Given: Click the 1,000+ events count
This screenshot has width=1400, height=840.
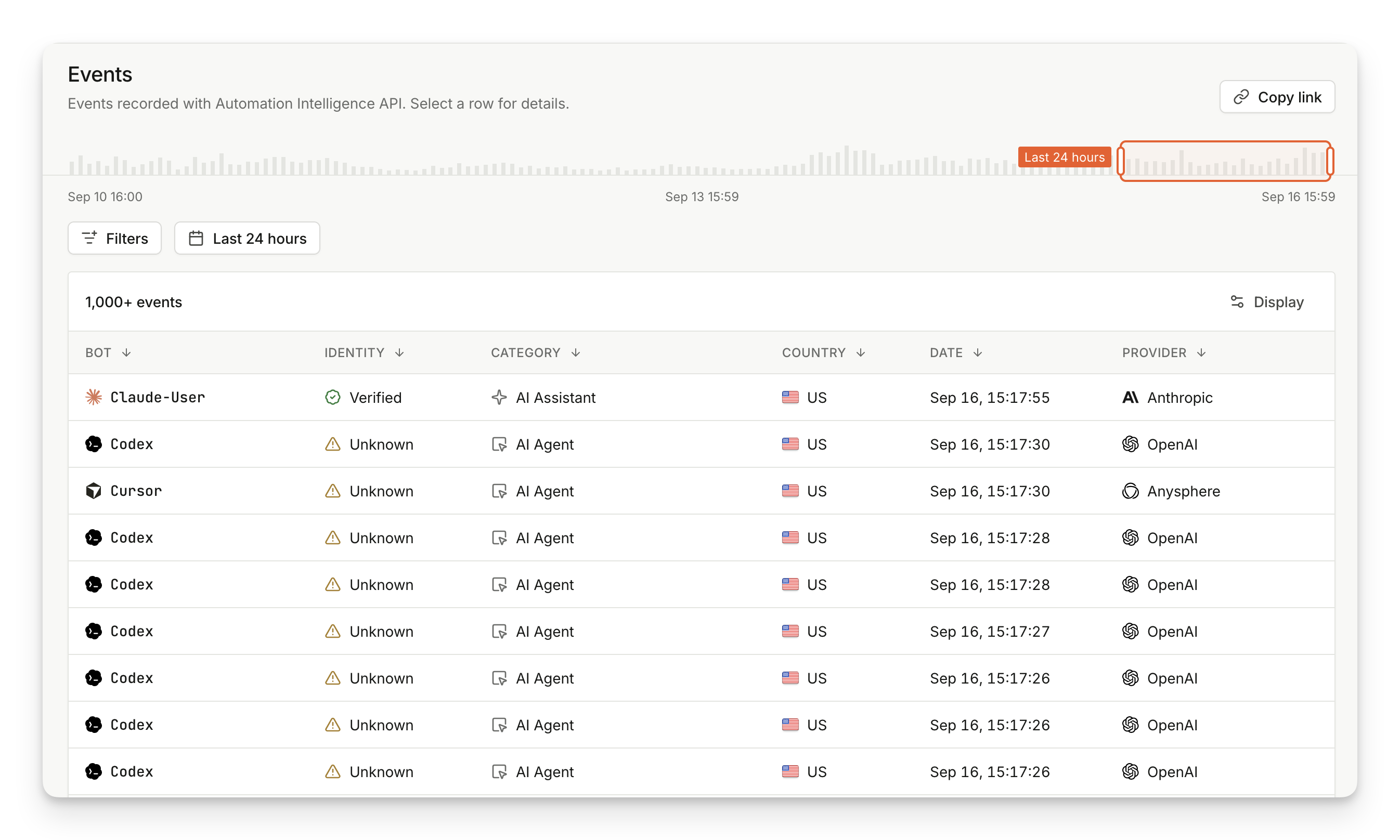Looking at the screenshot, I should click(134, 301).
